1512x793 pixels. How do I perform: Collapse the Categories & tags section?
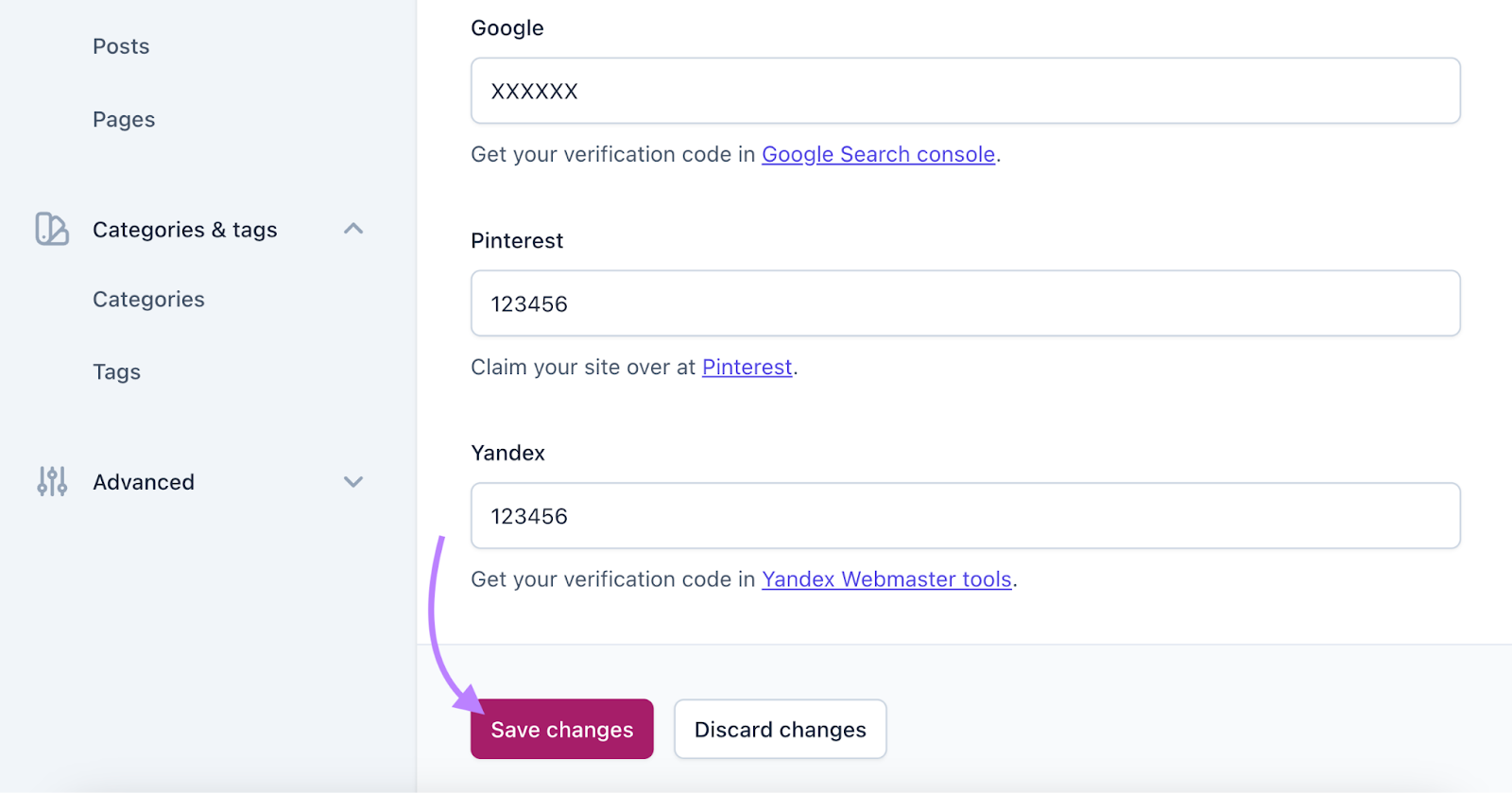pos(353,228)
